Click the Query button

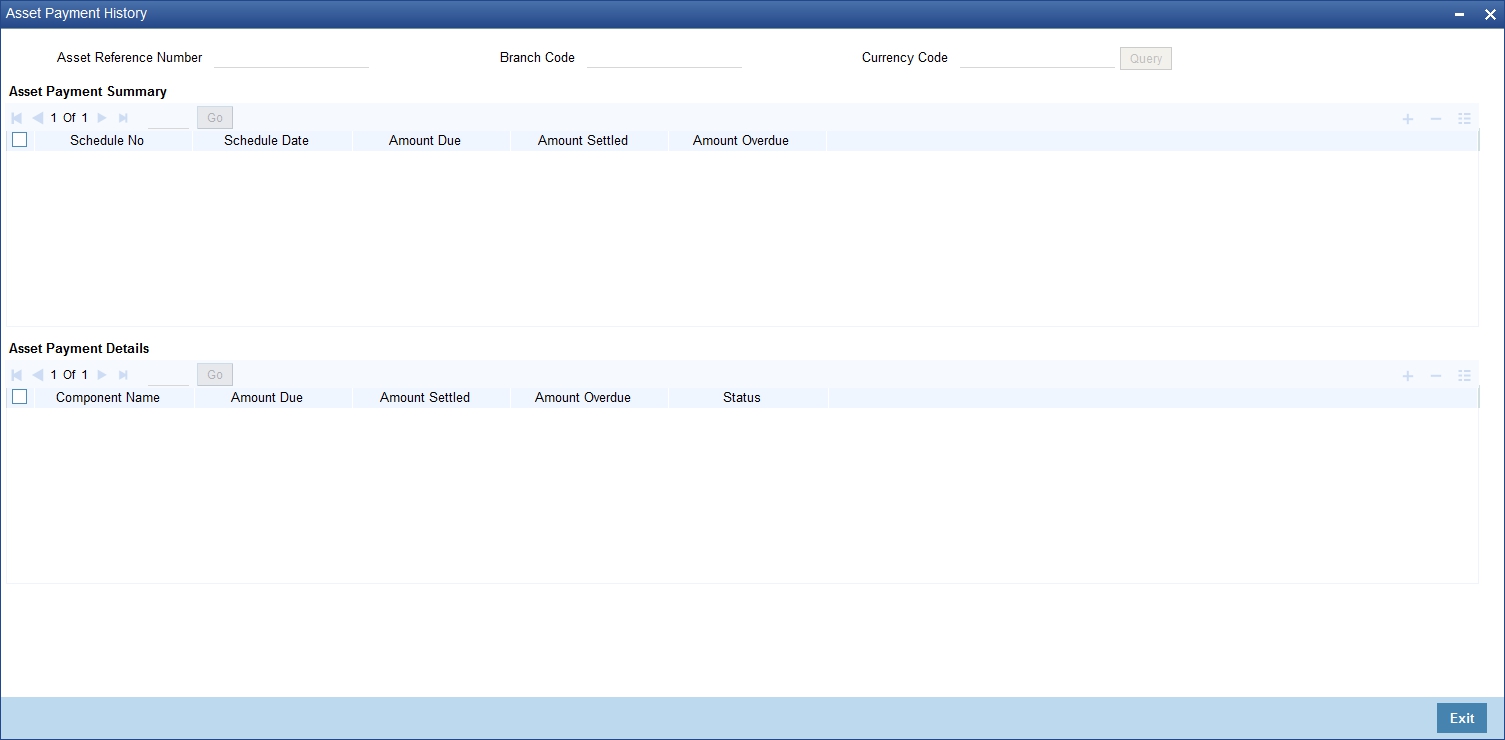click(1146, 58)
